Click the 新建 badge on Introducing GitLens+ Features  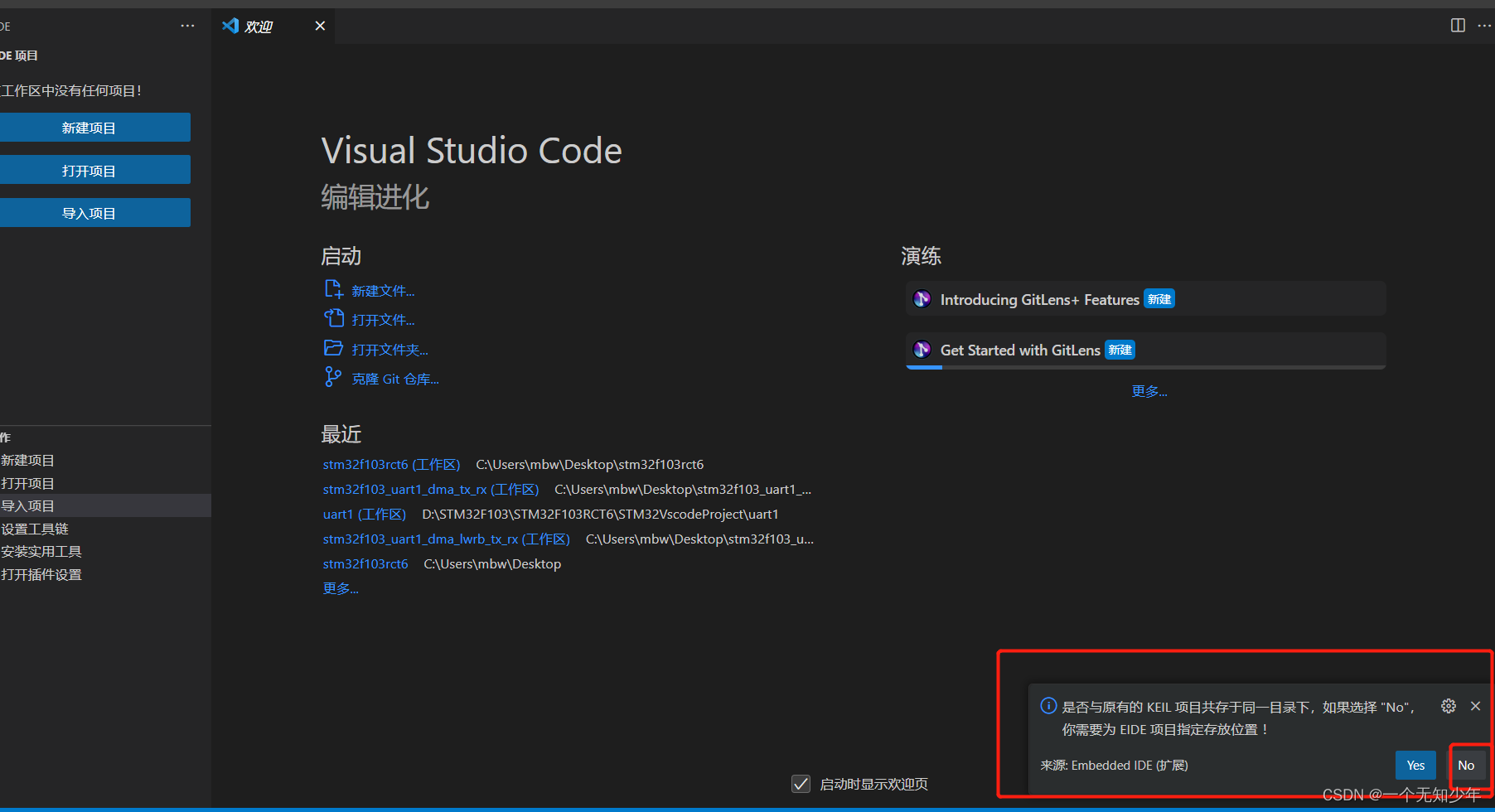pos(1159,299)
